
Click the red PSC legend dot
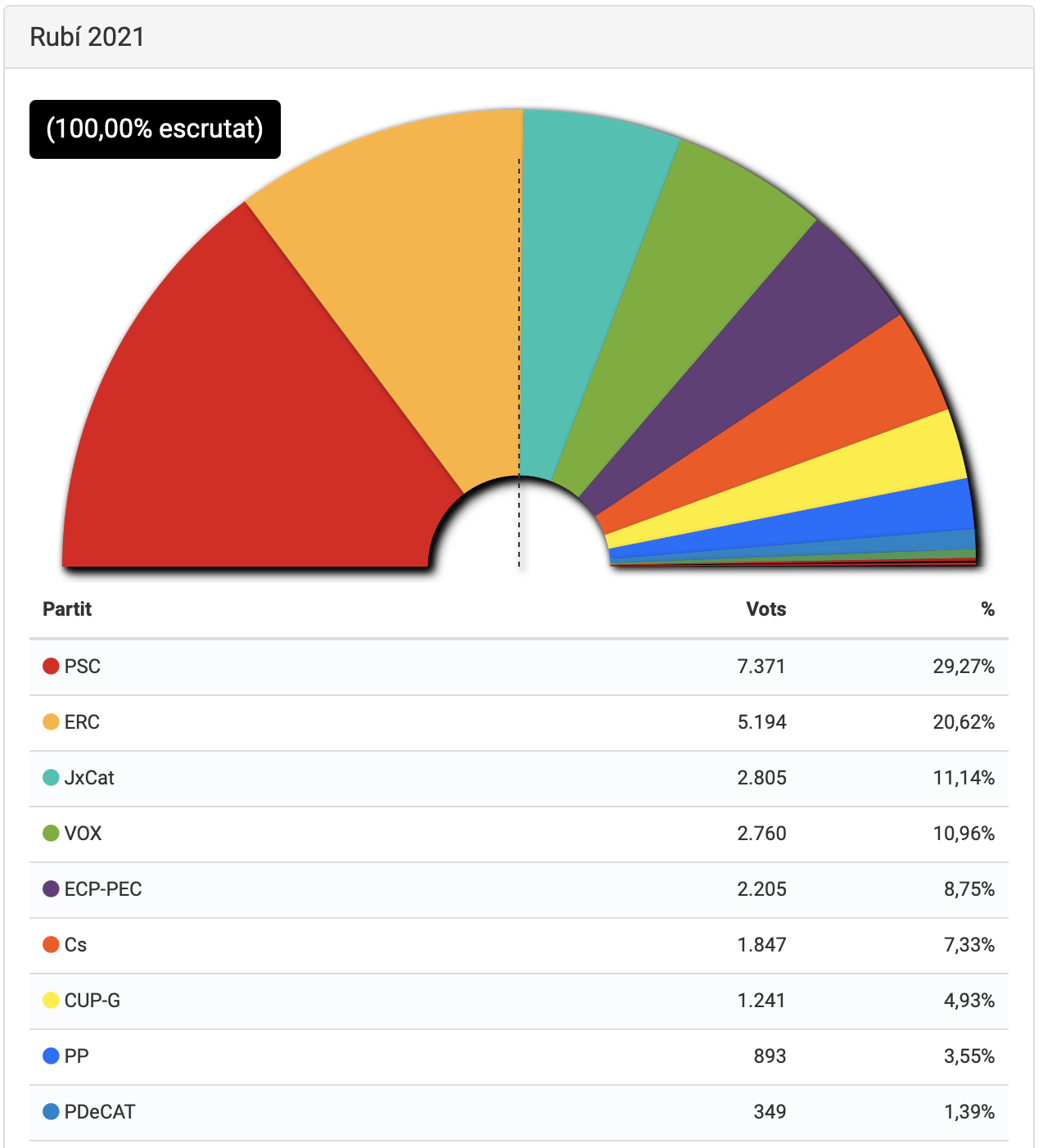(x=51, y=667)
